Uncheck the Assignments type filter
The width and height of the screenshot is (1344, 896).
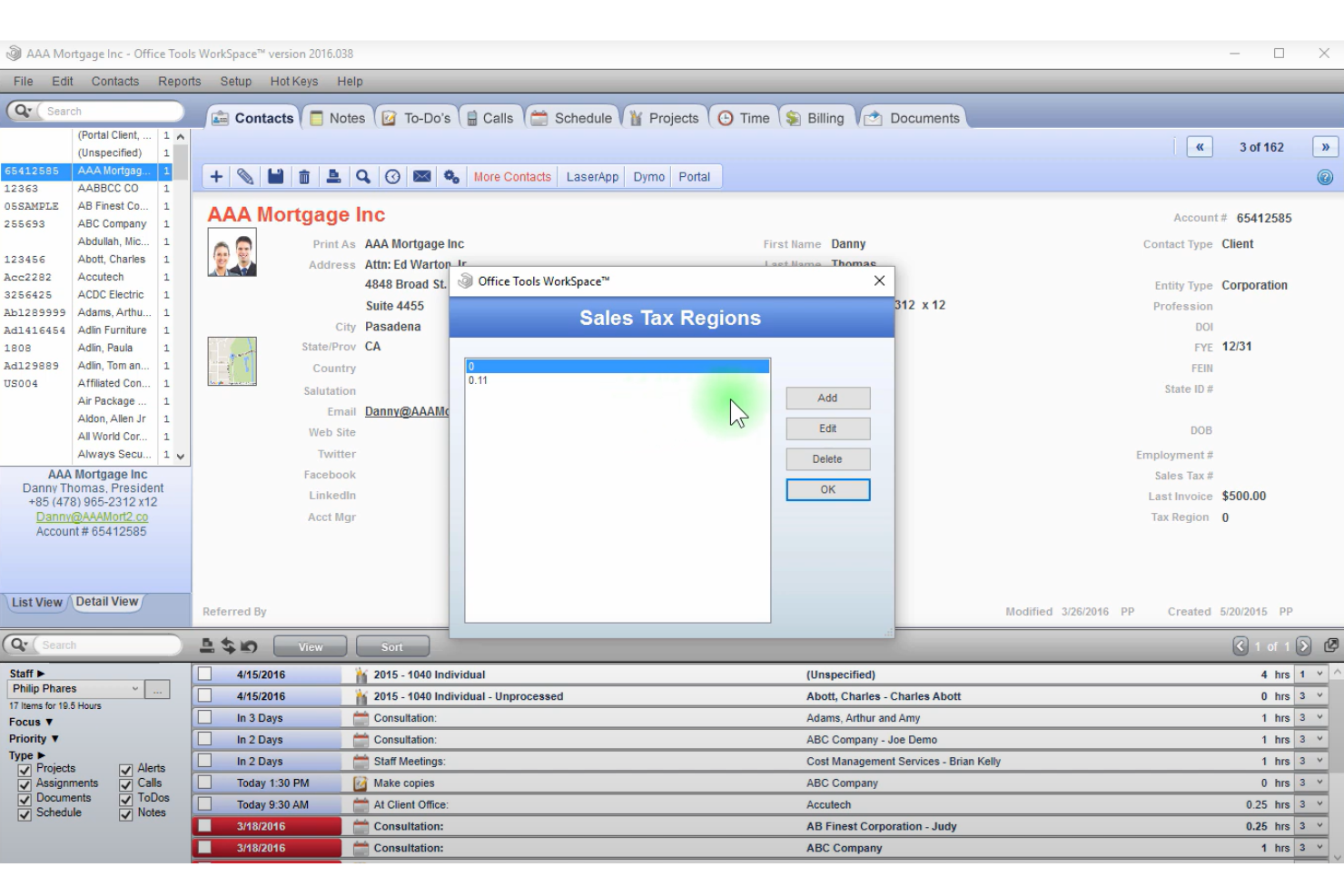[25, 784]
